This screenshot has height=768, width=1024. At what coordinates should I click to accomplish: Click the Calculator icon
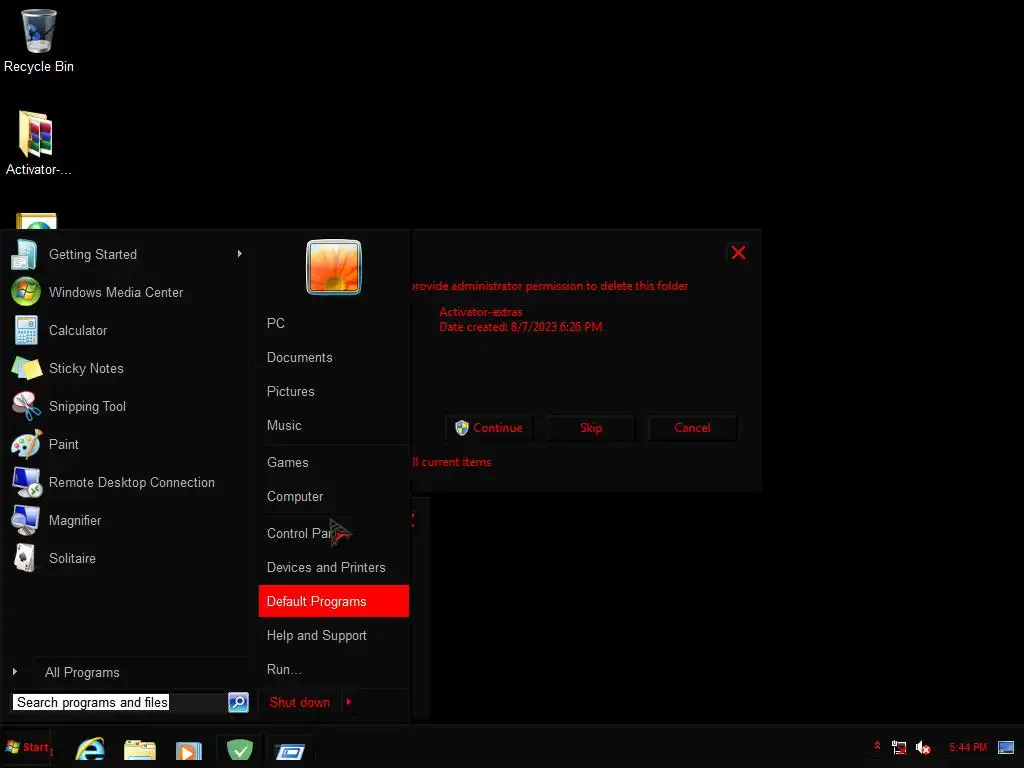(x=25, y=330)
